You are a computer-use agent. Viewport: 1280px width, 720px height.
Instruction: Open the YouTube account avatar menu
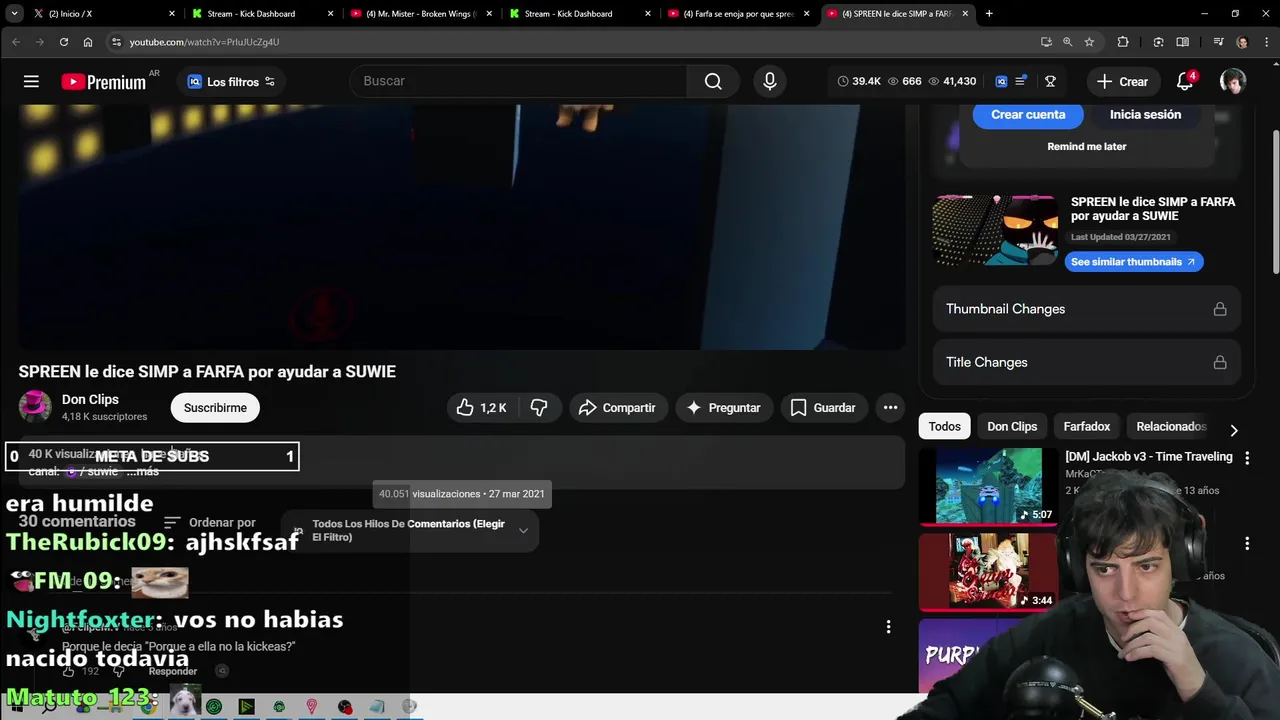[x=1232, y=82]
